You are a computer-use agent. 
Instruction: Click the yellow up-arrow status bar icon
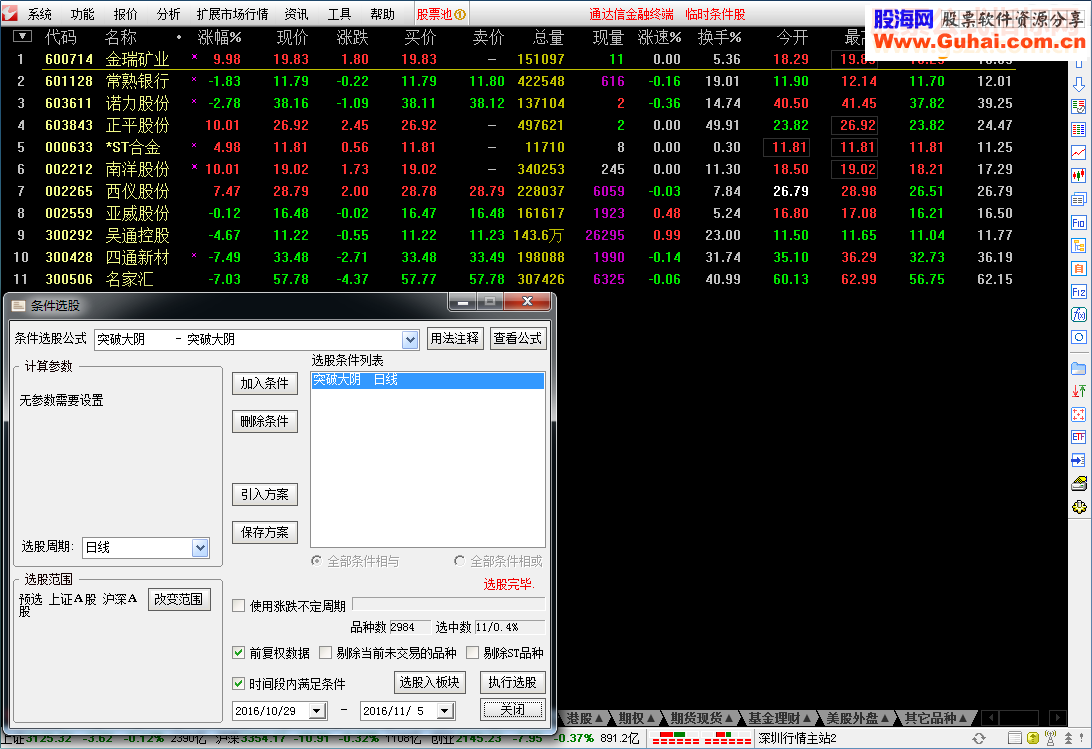point(1033,738)
